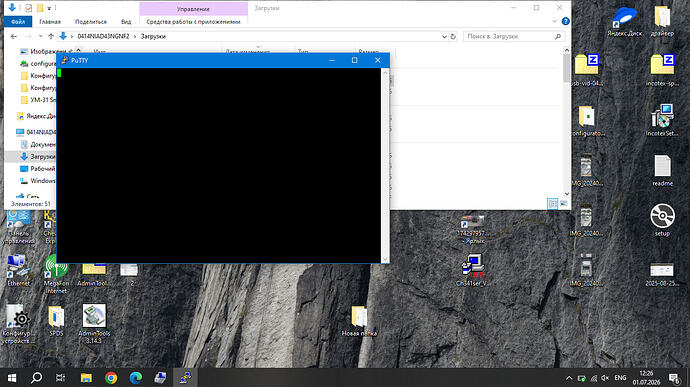Switch to the Поделиться ribbon tab

(91, 22)
